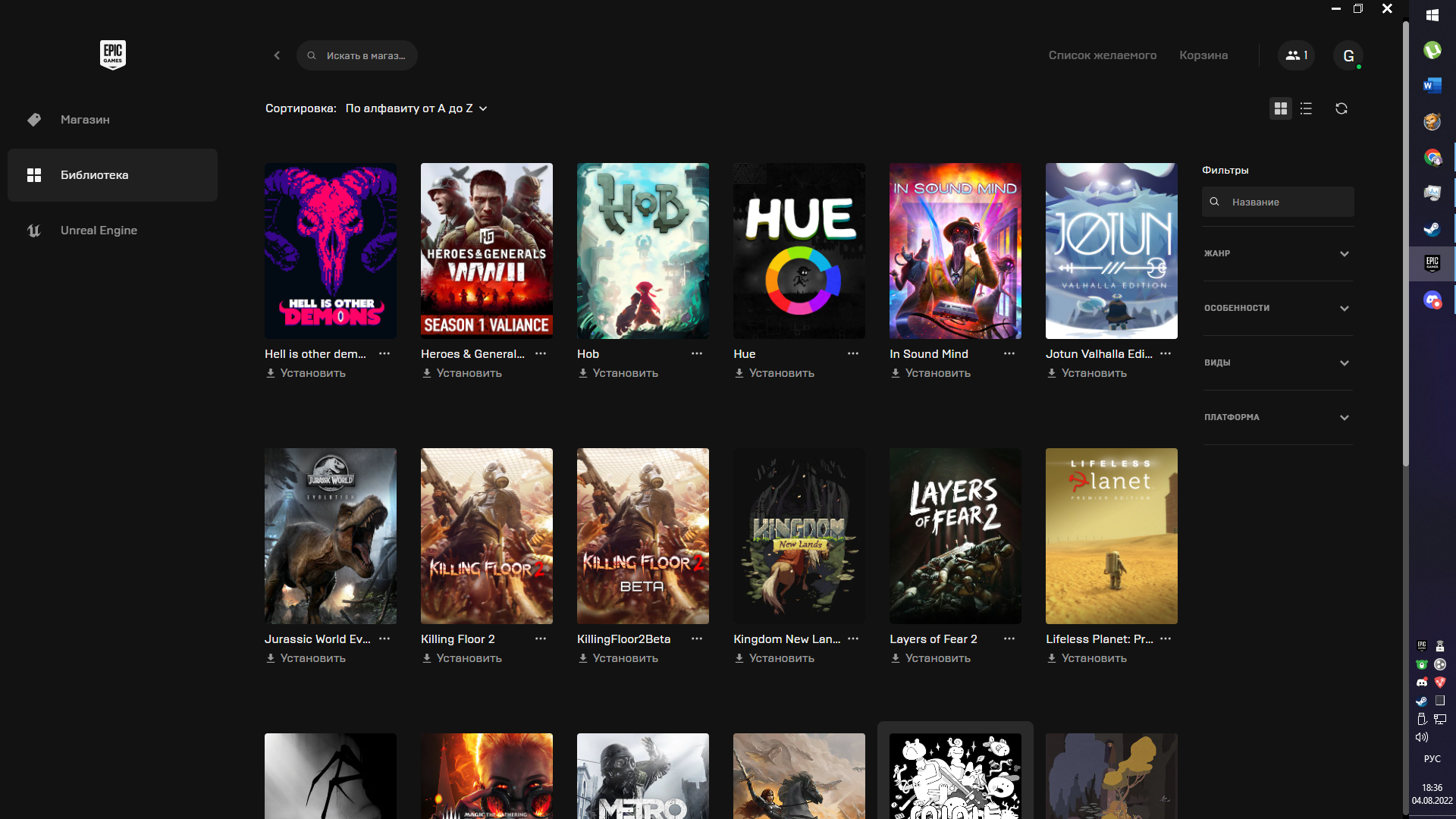Open the friends list icon
Viewport: 1456px width, 819px height.
click(1296, 55)
